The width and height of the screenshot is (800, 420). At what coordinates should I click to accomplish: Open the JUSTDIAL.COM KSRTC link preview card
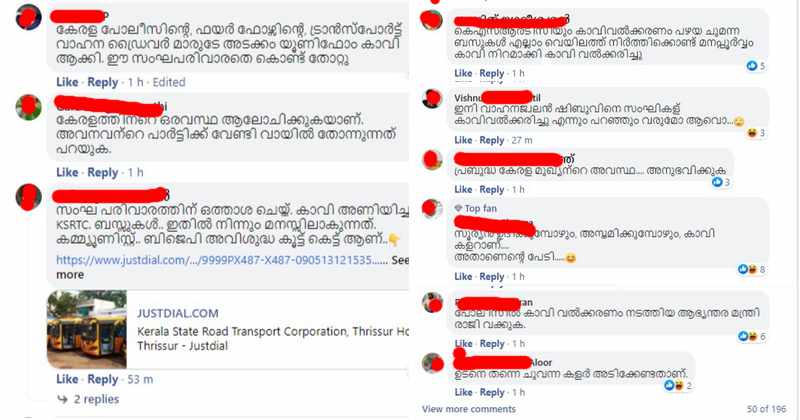click(228, 329)
